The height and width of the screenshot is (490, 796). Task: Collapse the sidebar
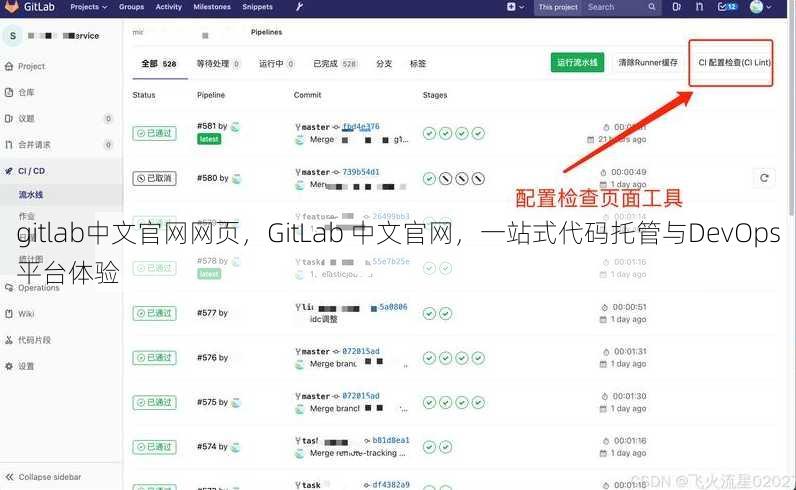coord(44,477)
